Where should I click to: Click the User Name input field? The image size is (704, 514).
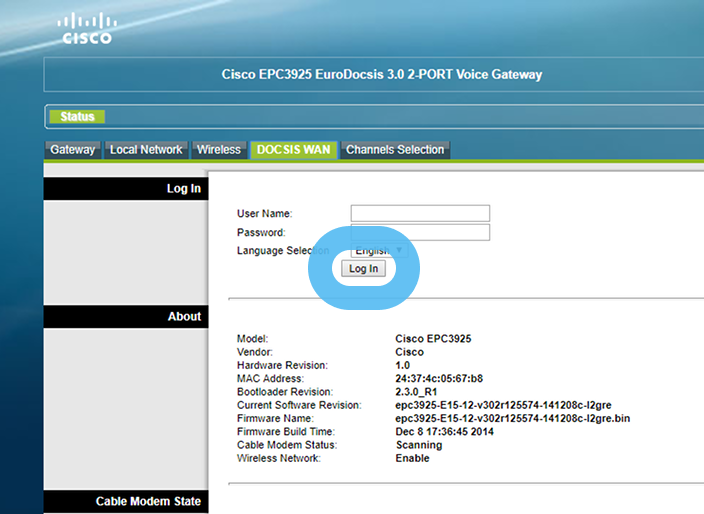point(420,213)
